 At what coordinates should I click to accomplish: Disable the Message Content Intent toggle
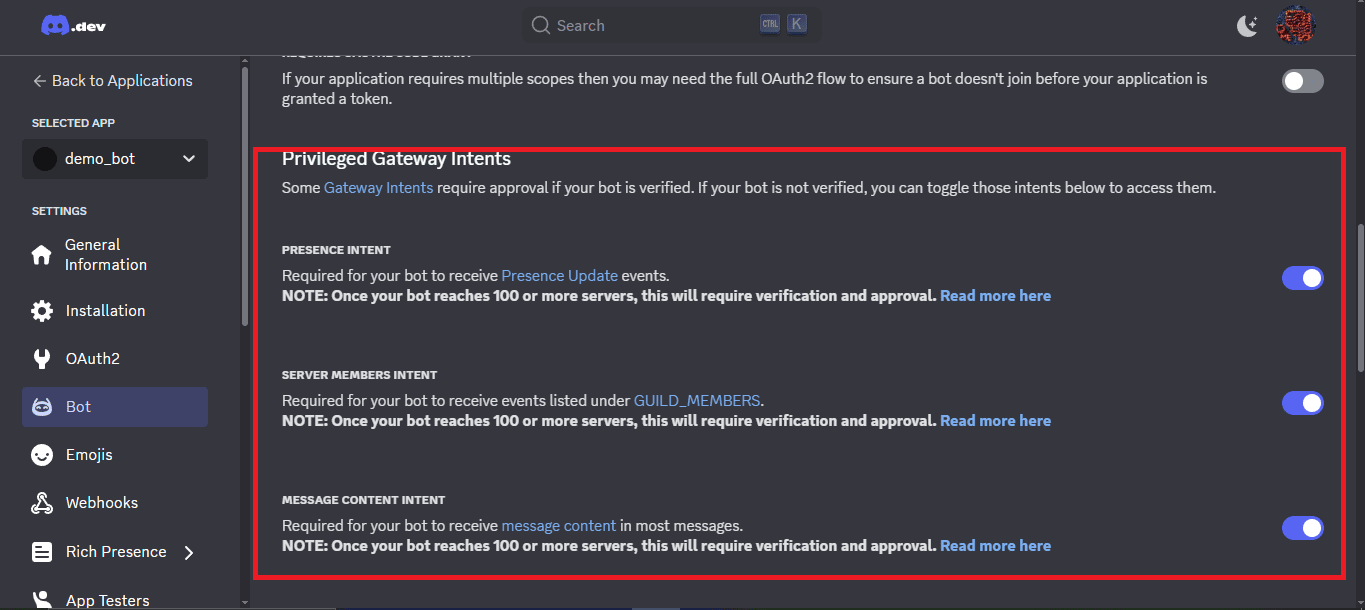click(1302, 528)
